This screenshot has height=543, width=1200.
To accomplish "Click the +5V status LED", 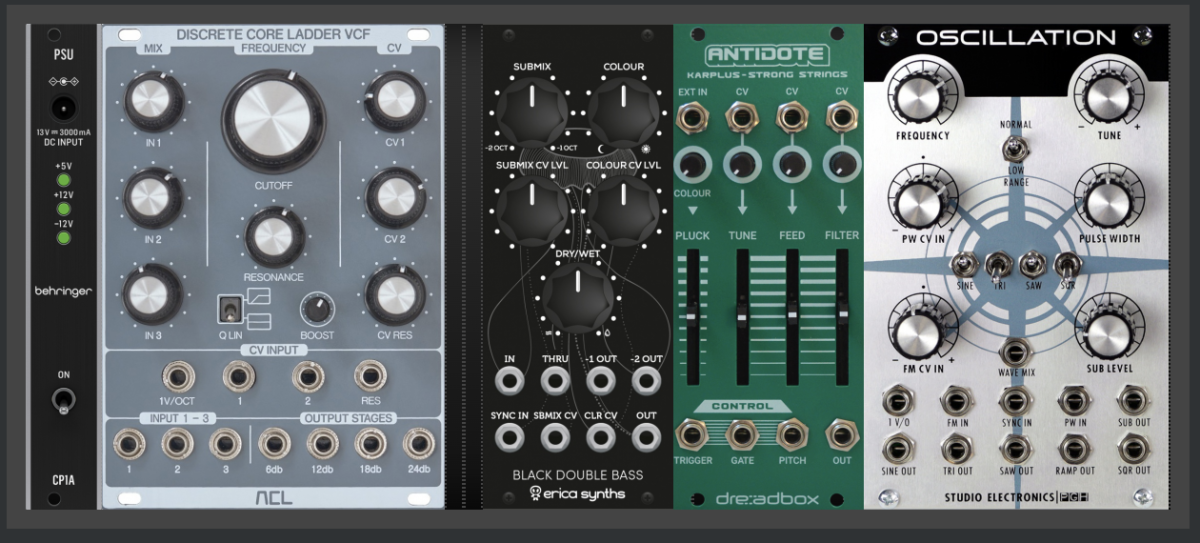I will 63,181.
